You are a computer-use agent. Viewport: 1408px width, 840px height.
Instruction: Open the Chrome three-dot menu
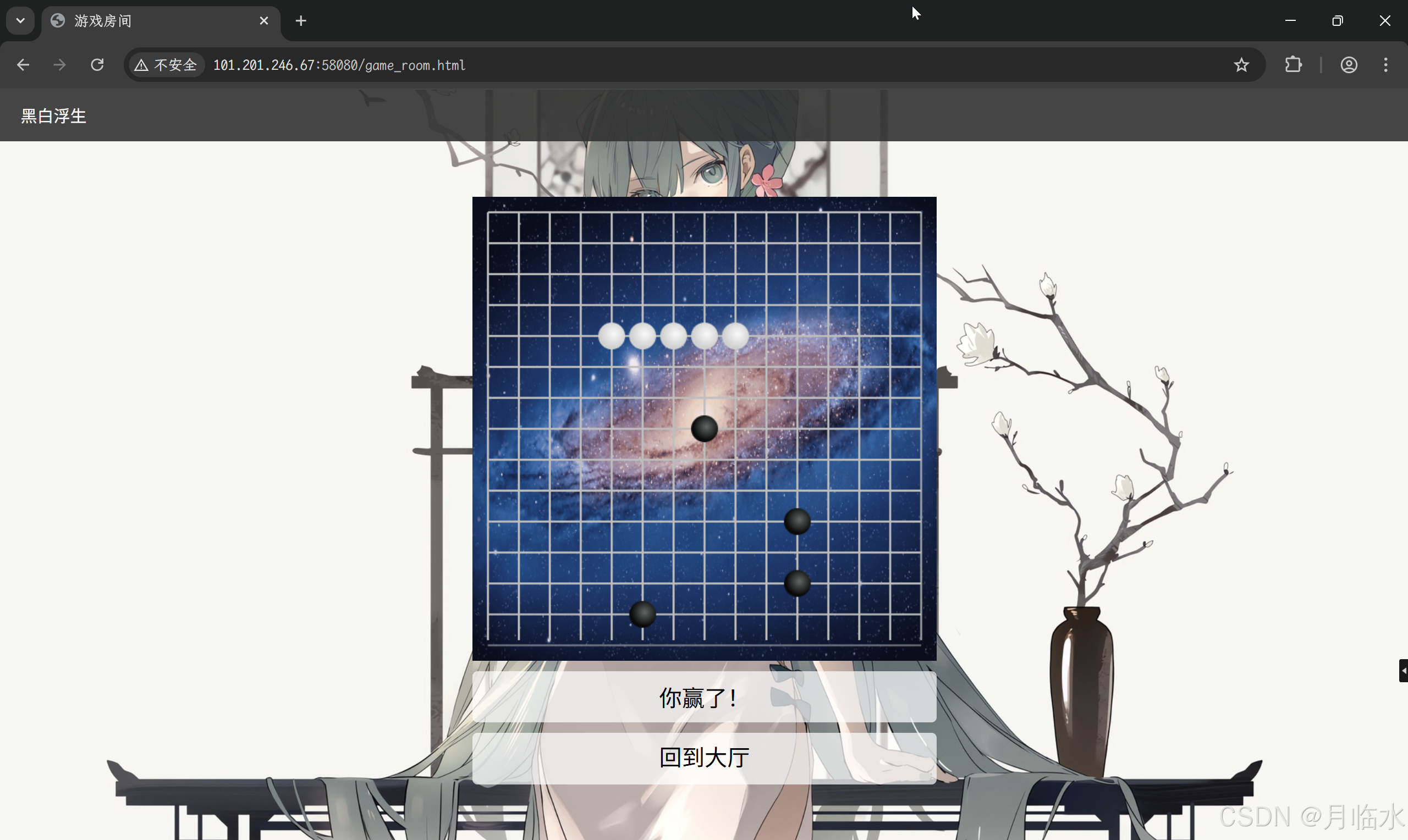pyautogui.click(x=1385, y=65)
